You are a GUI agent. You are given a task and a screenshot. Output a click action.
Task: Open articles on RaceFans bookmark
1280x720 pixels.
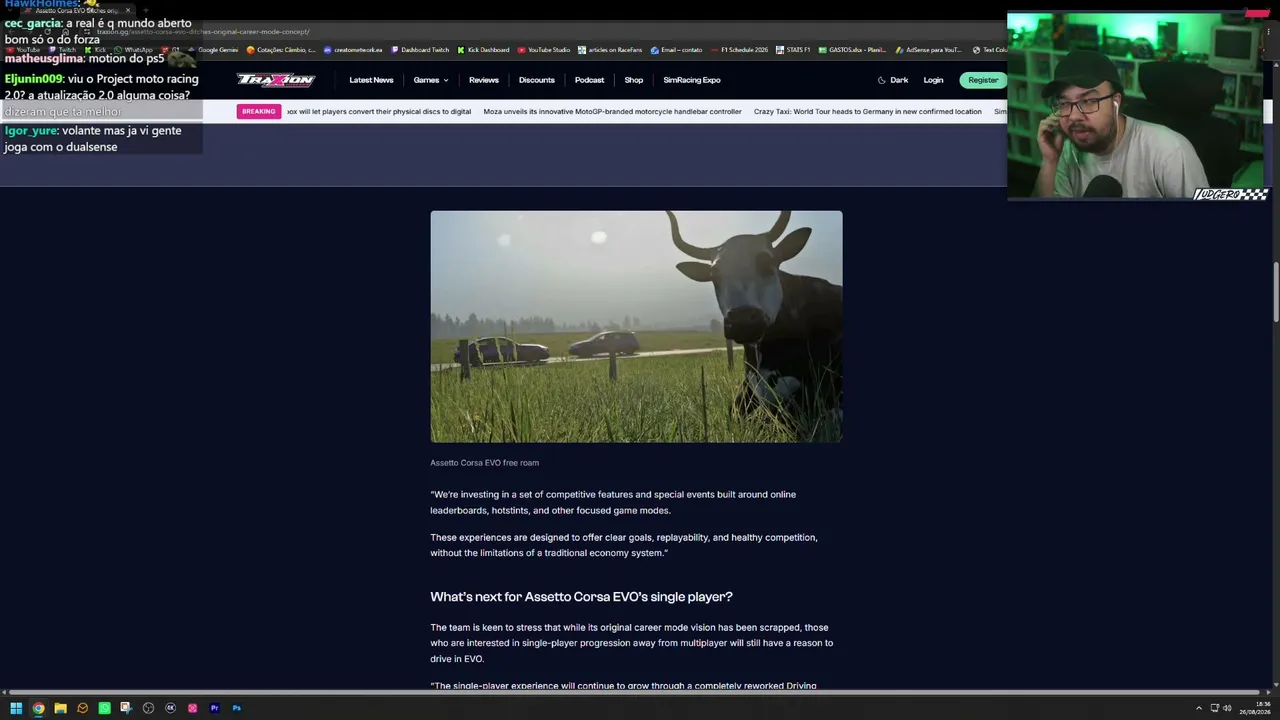click(x=610, y=50)
